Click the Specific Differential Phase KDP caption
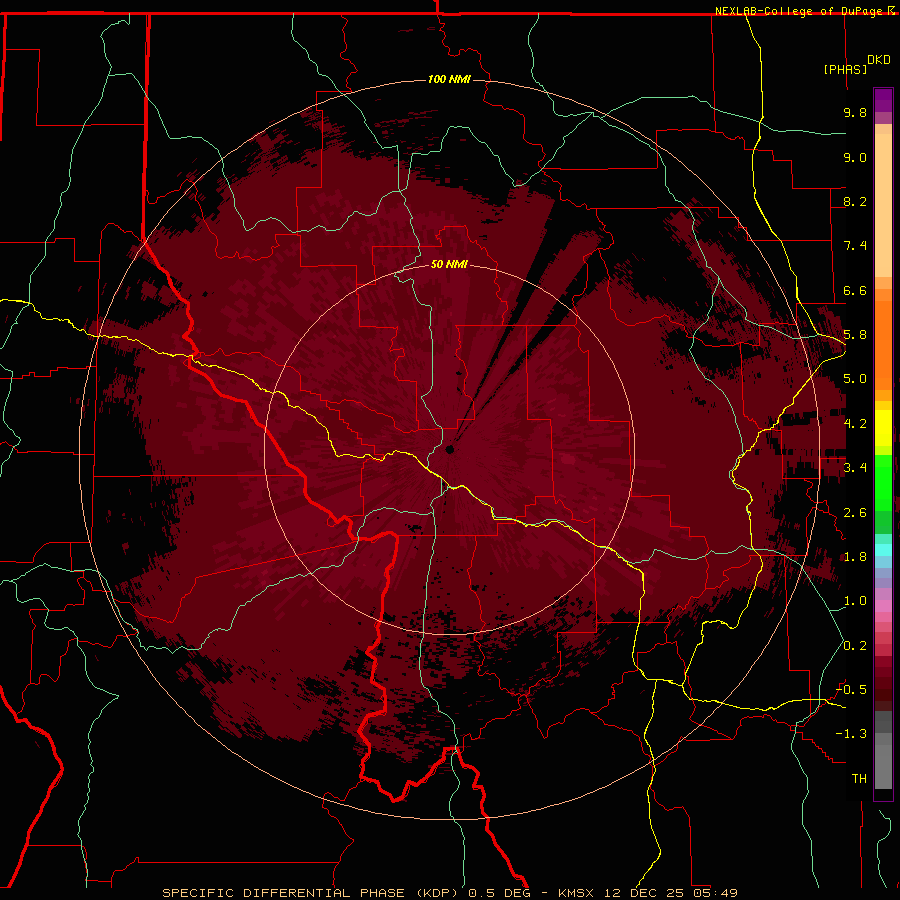 [x=449, y=893]
